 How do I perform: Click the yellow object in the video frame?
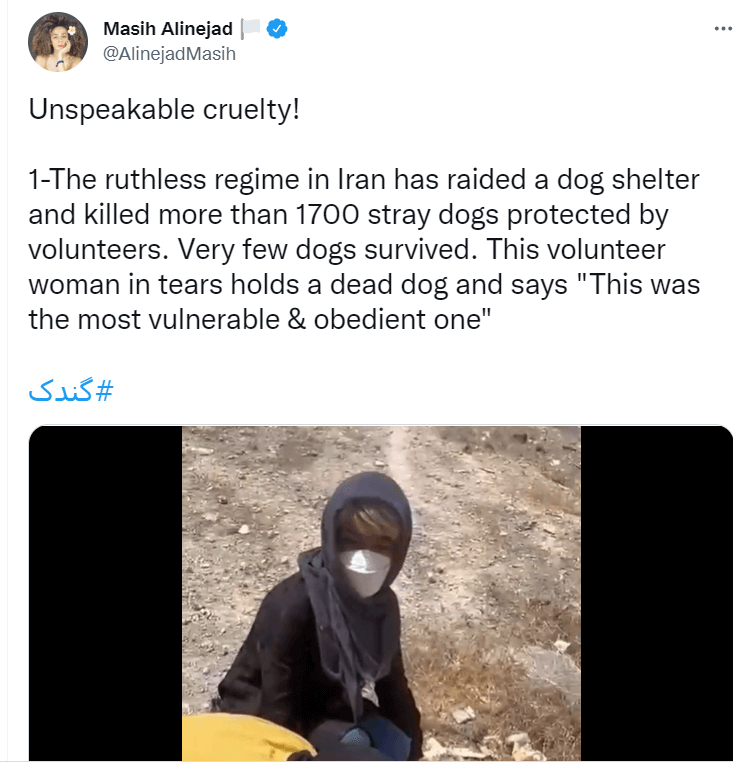click(x=245, y=739)
